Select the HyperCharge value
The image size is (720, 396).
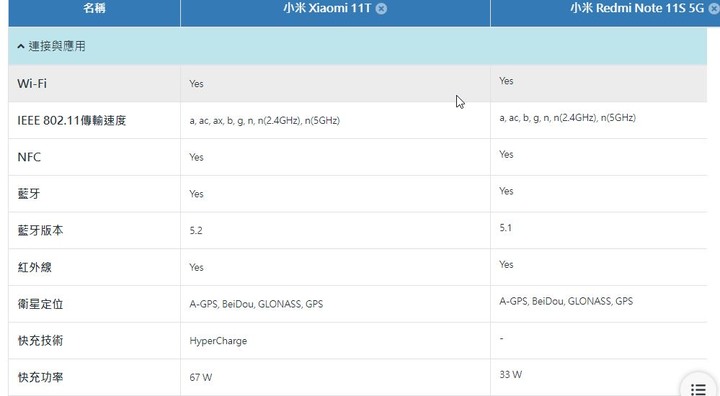(x=218, y=341)
